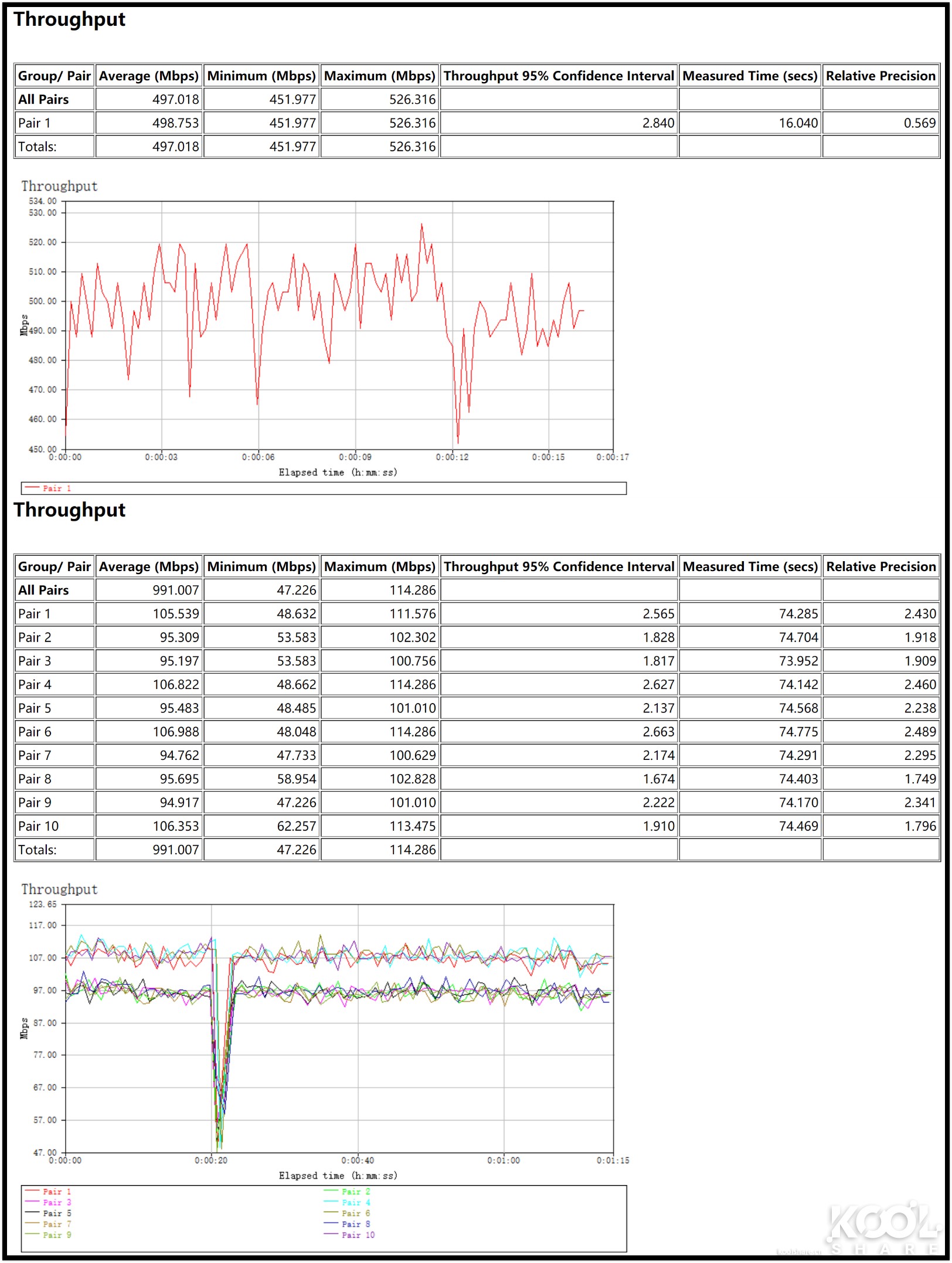Select the Throughput 95% Confidence Interval header

point(559,76)
